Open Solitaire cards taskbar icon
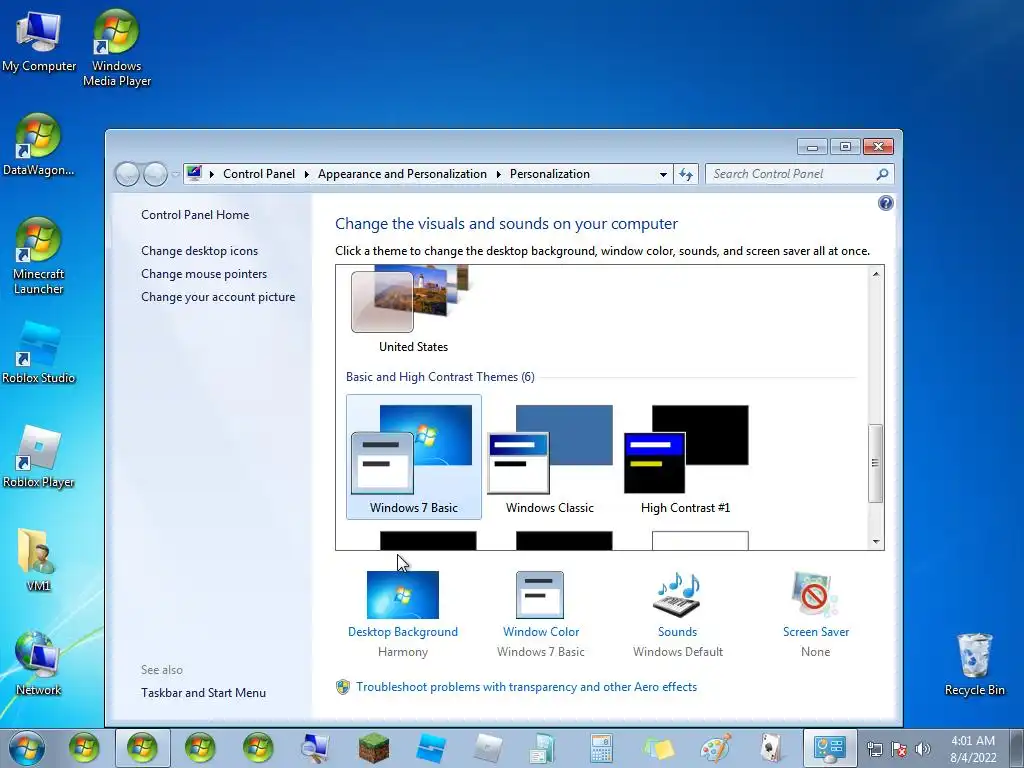This screenshot has height=768, width=1024. 771,748
